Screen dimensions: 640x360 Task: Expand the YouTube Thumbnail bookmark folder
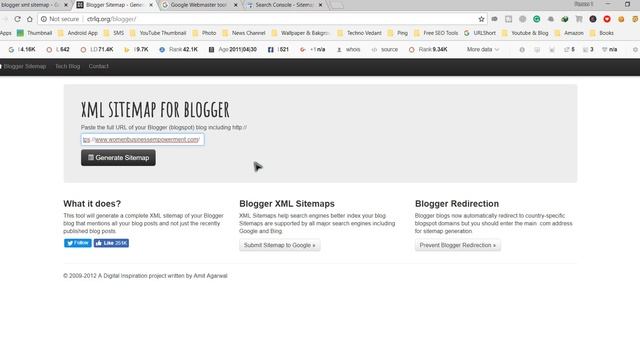pos(158,33)
